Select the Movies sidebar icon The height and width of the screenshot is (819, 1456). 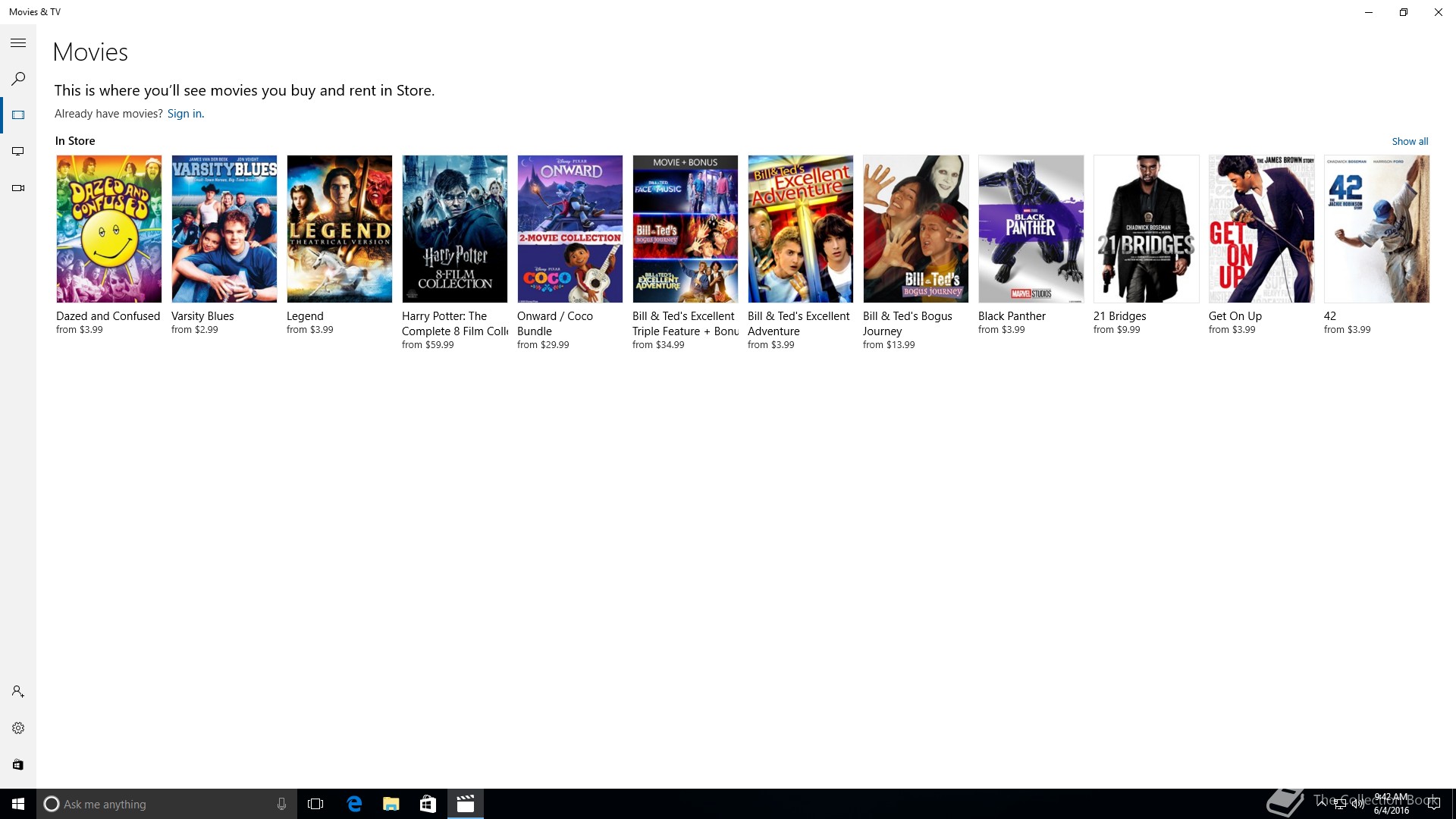[18, 115]
